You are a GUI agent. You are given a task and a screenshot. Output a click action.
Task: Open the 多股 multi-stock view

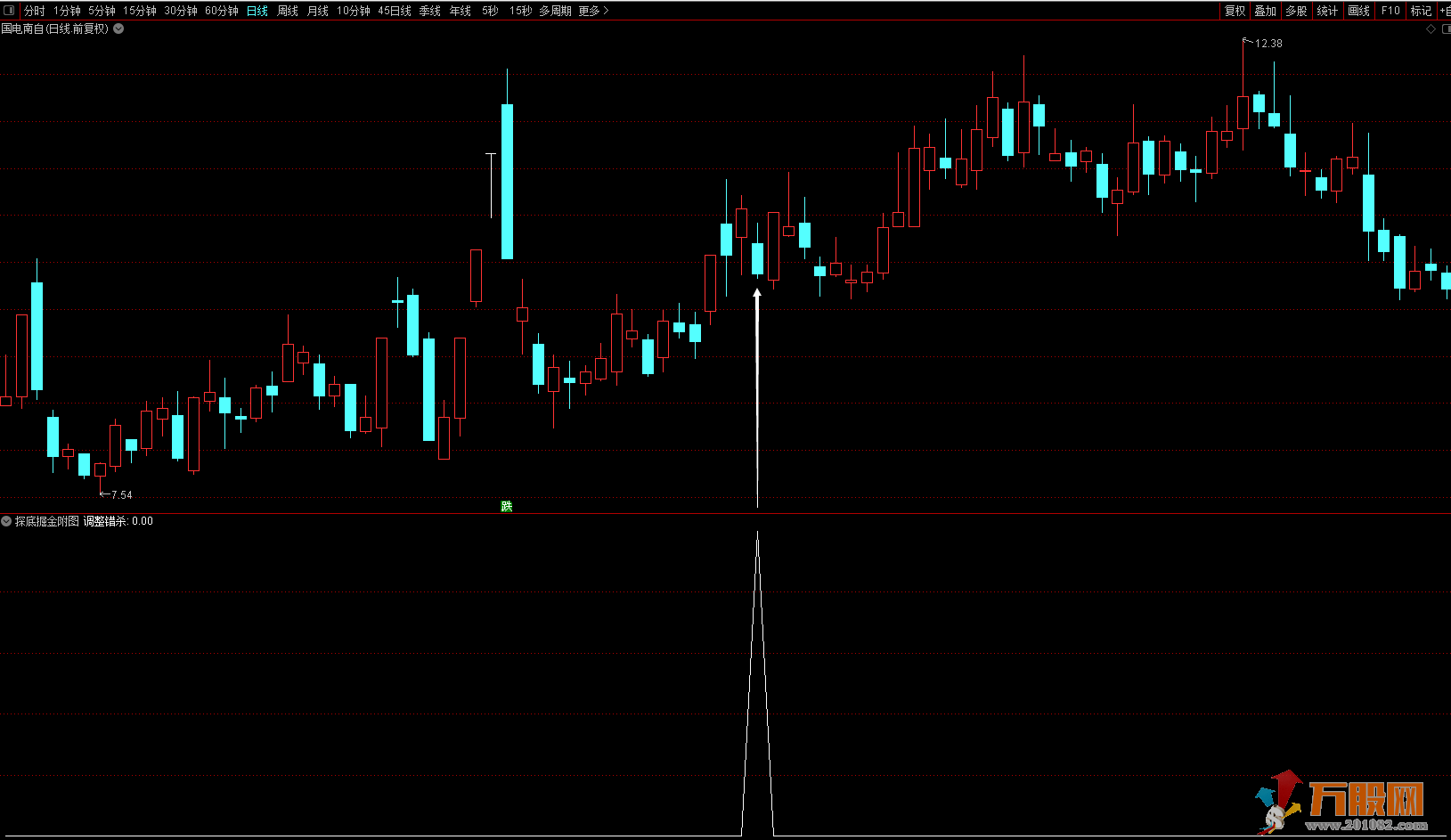tap(1296, 11)
